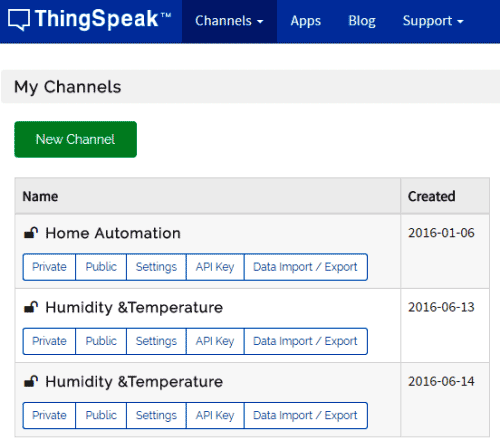The height and width of the screenshot is (440, 500).
Task: Expand the Support dropdown menu
Action: 433,21
